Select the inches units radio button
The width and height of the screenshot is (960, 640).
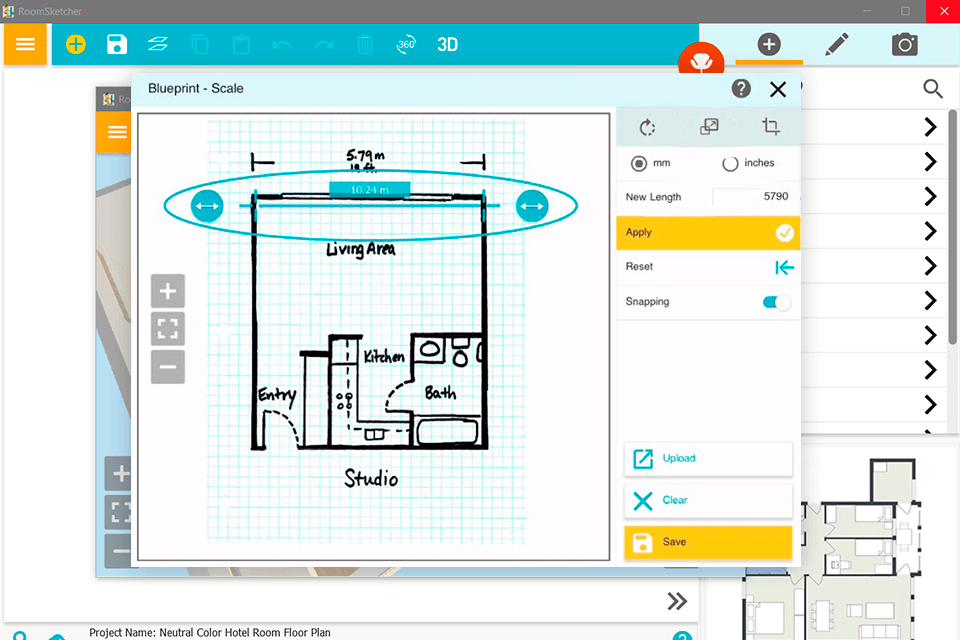click(x=730, y=164)
